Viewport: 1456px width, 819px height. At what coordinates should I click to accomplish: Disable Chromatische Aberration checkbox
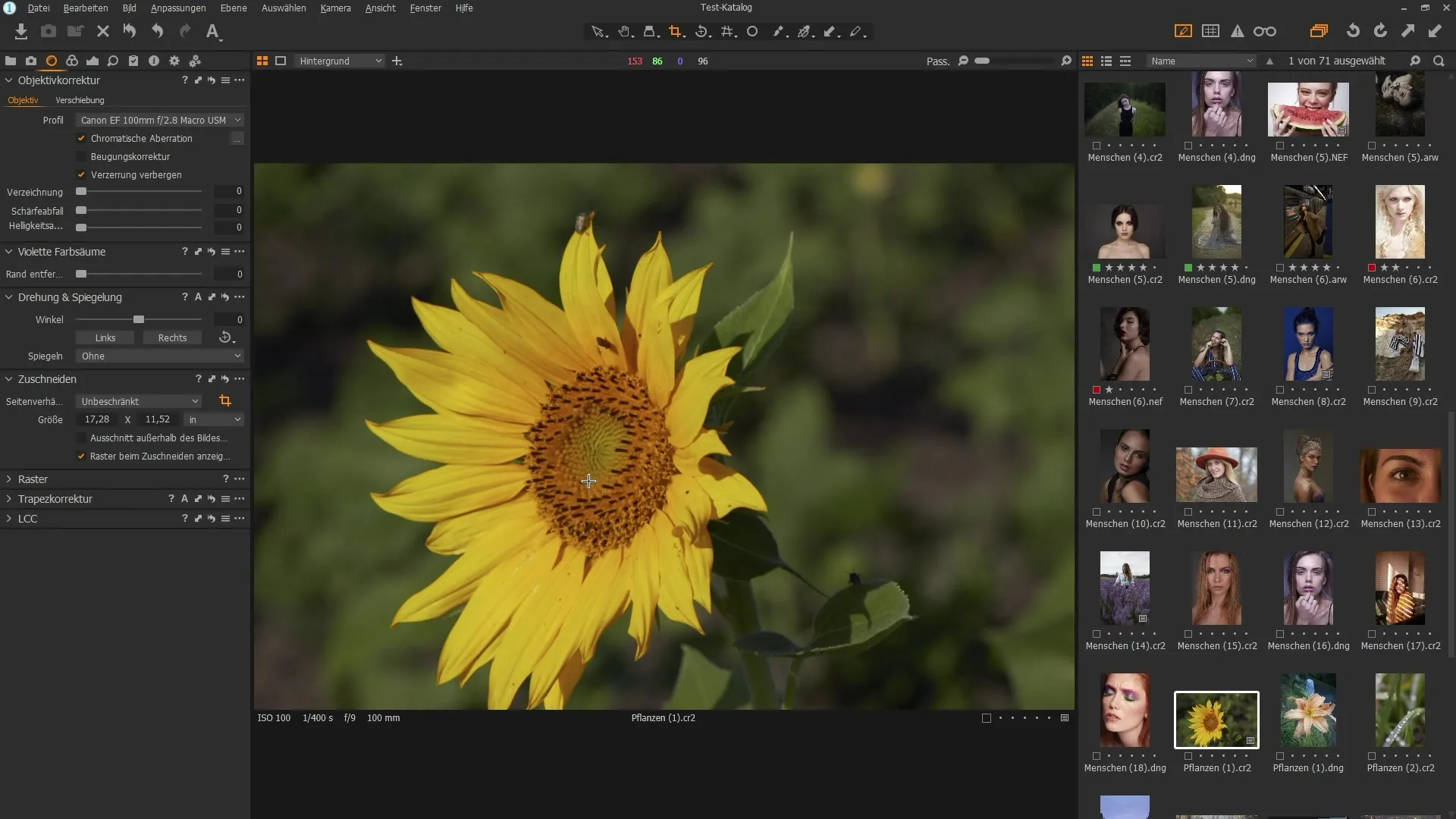(x=81, y=138)
